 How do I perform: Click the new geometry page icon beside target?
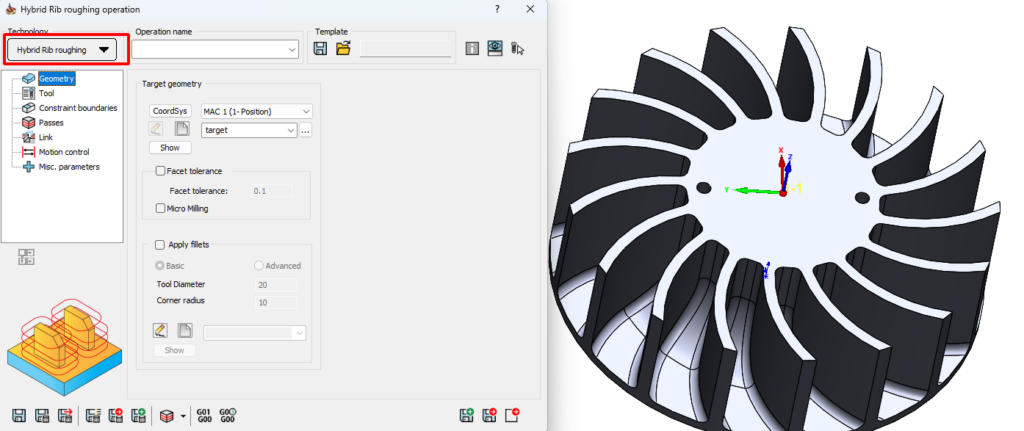(x=182, y=129)
